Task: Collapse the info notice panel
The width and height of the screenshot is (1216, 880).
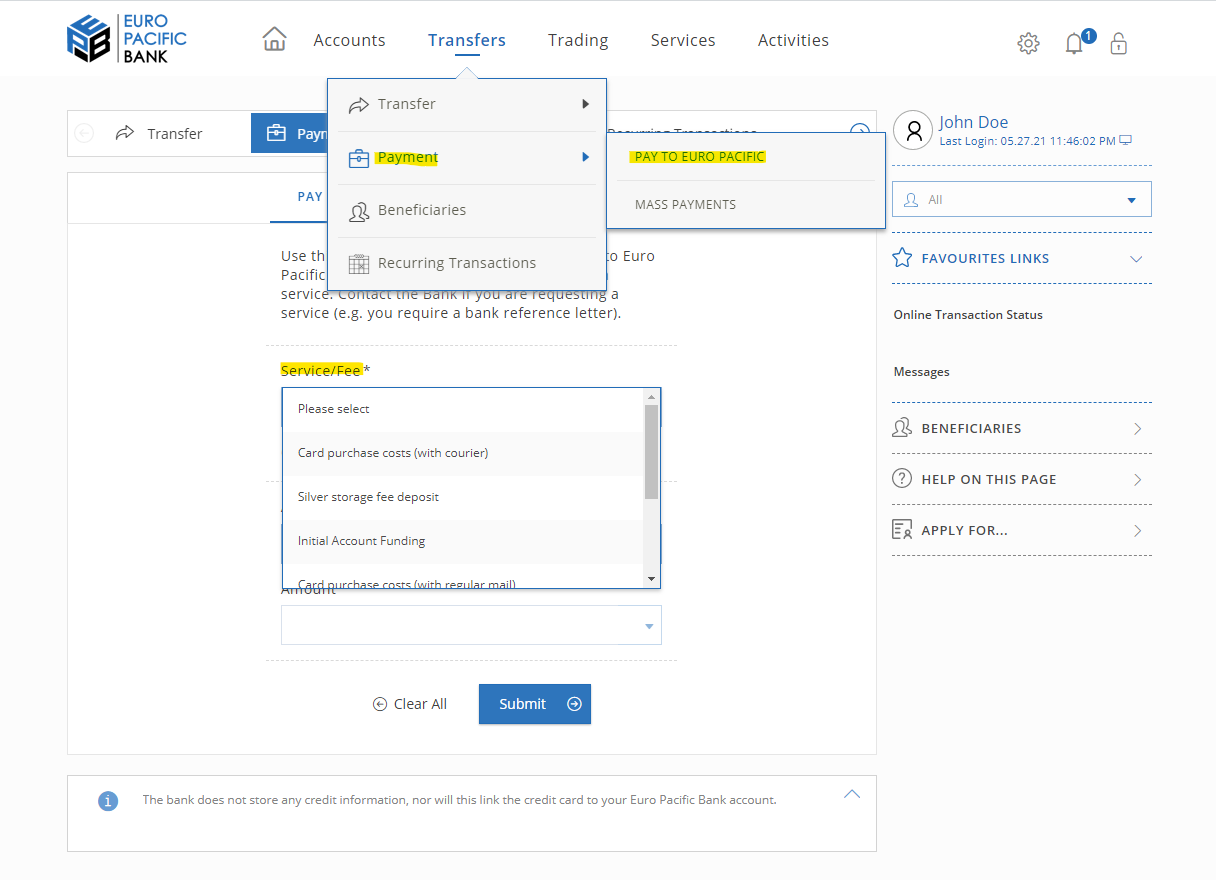Action: 852,794
